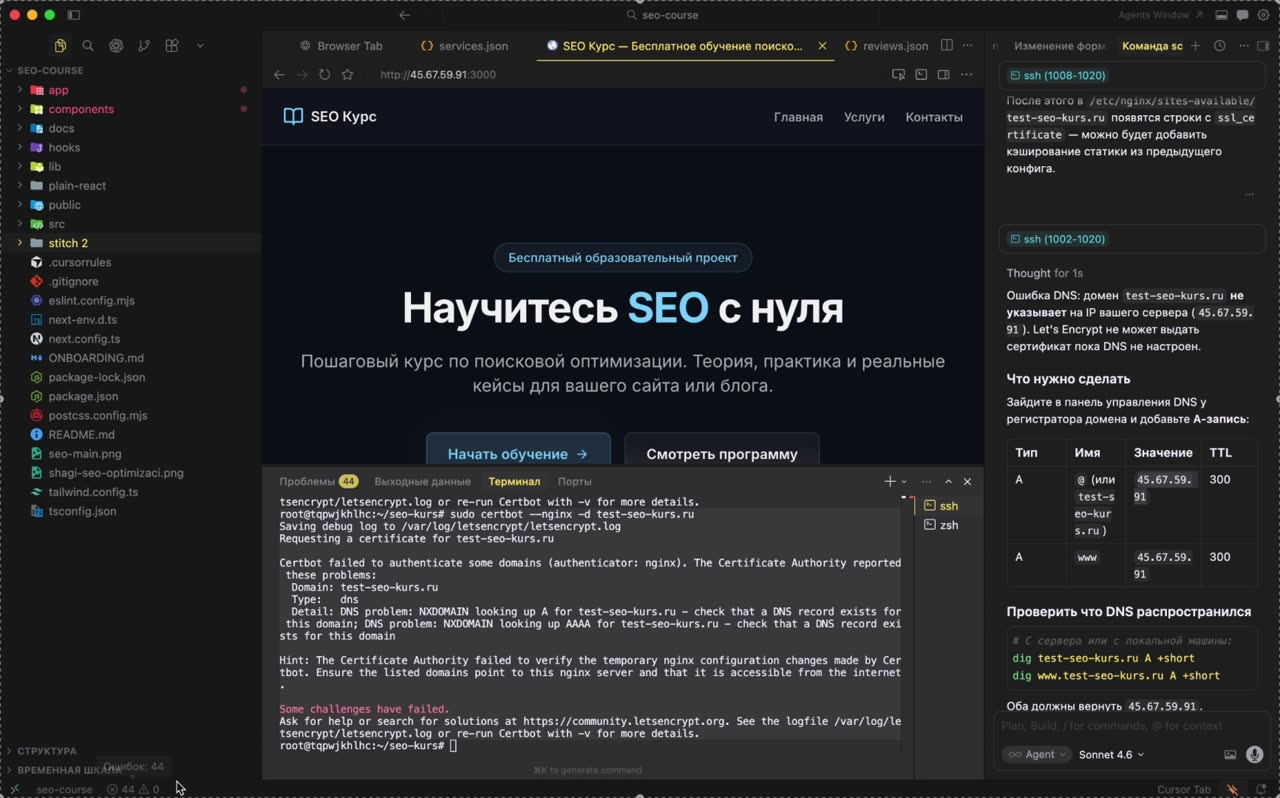Toggle the side pane icon in chat header
Viewport: 1280px width, 798px height.
[x=1264, y=45]
